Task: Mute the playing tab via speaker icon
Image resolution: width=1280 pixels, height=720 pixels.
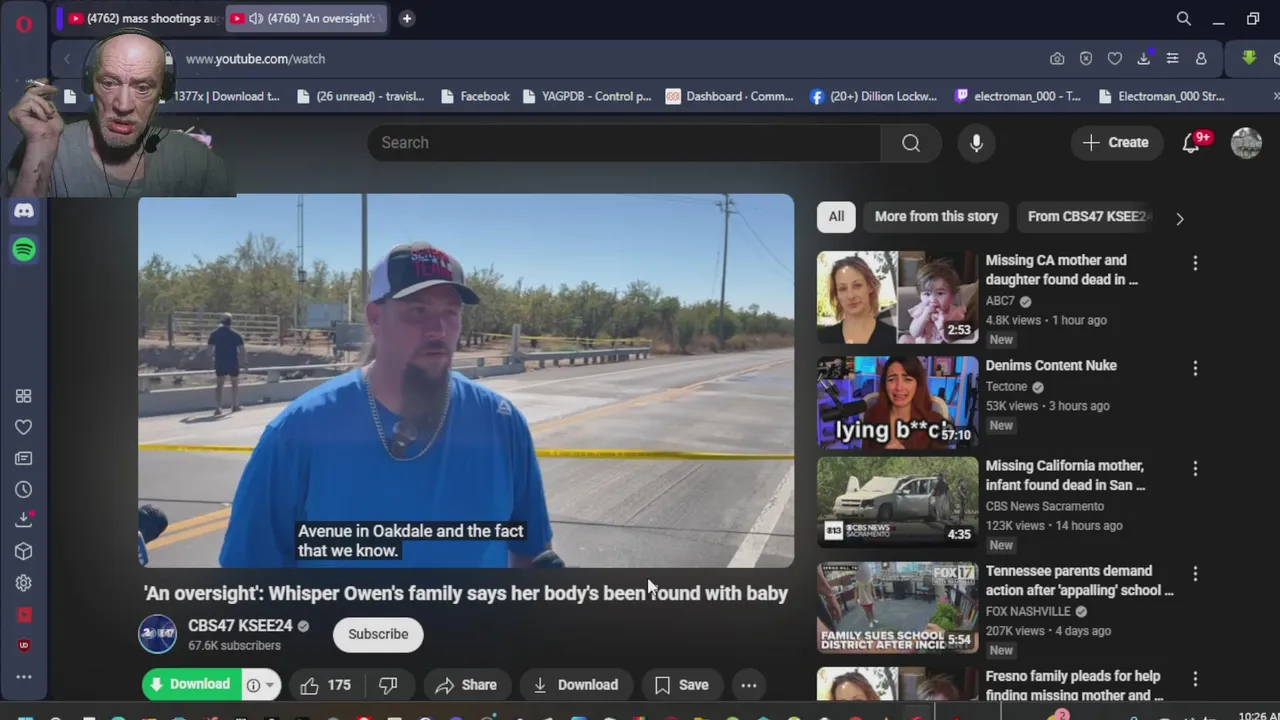Action: 256,18
